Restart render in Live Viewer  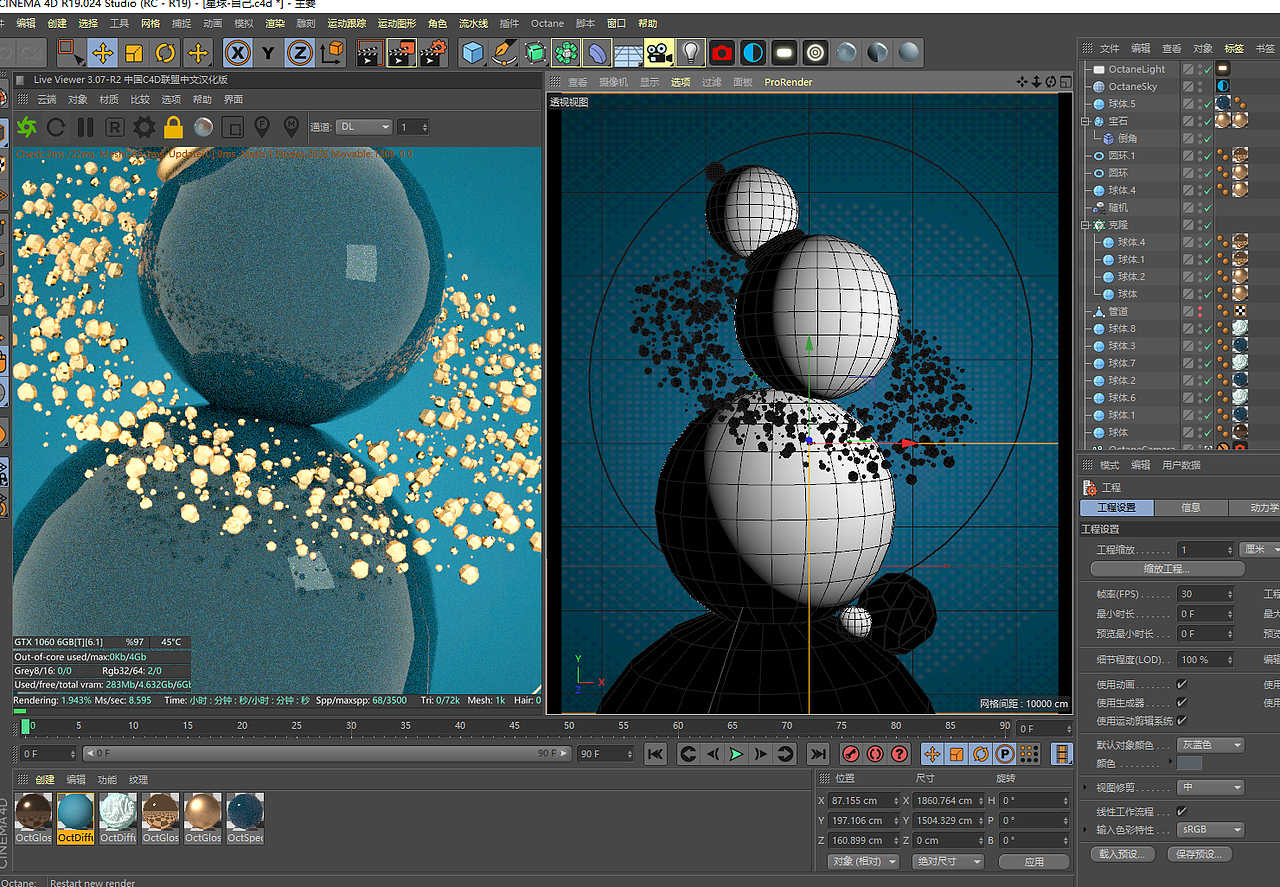(56, 127)
